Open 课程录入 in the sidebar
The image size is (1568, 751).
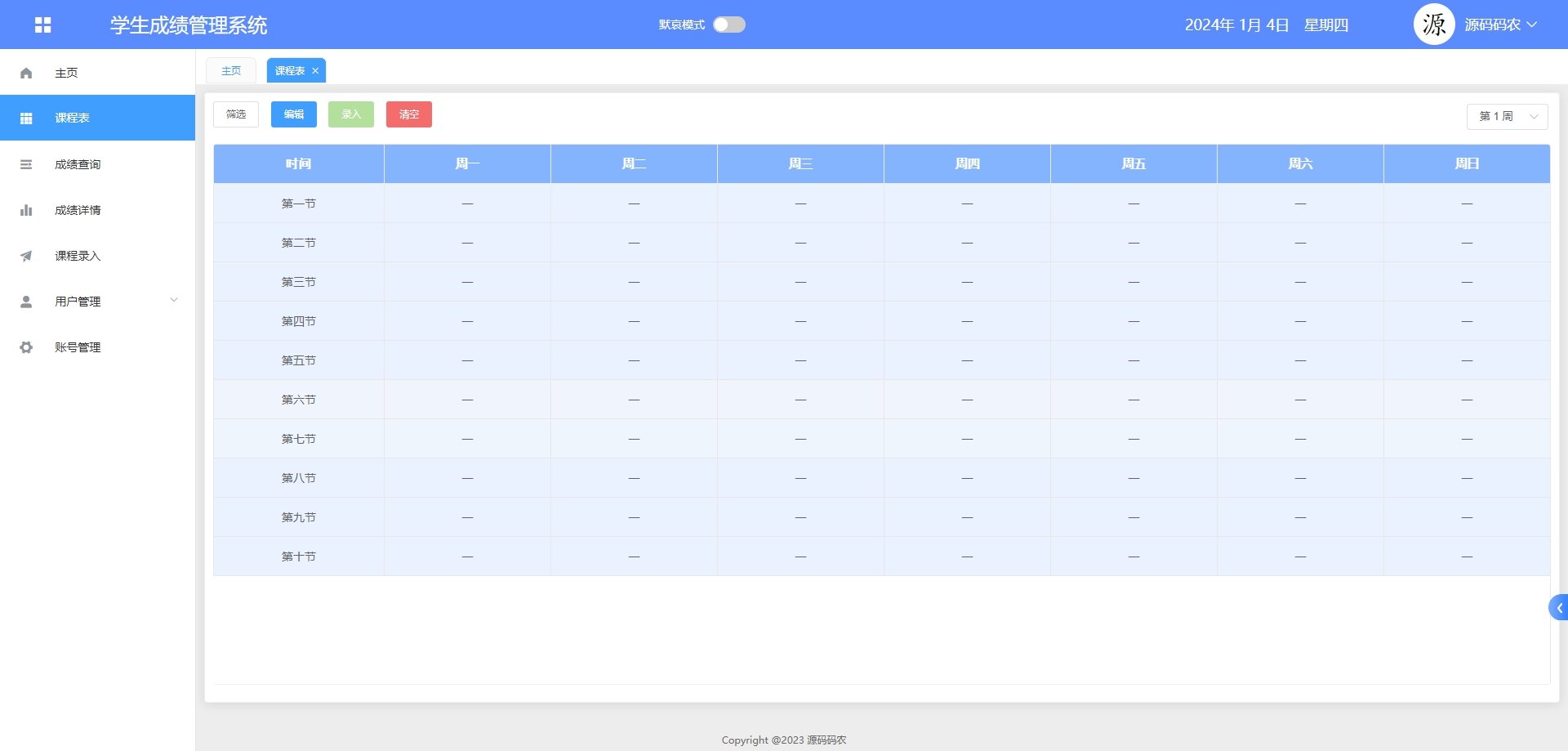point(98,256)
